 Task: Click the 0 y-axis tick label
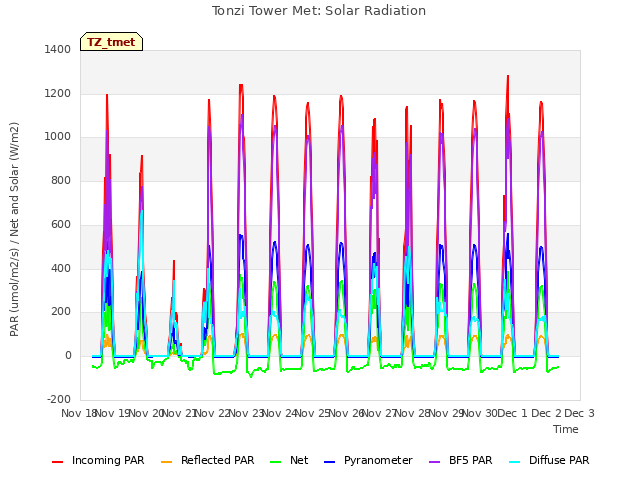pos(68,356)
